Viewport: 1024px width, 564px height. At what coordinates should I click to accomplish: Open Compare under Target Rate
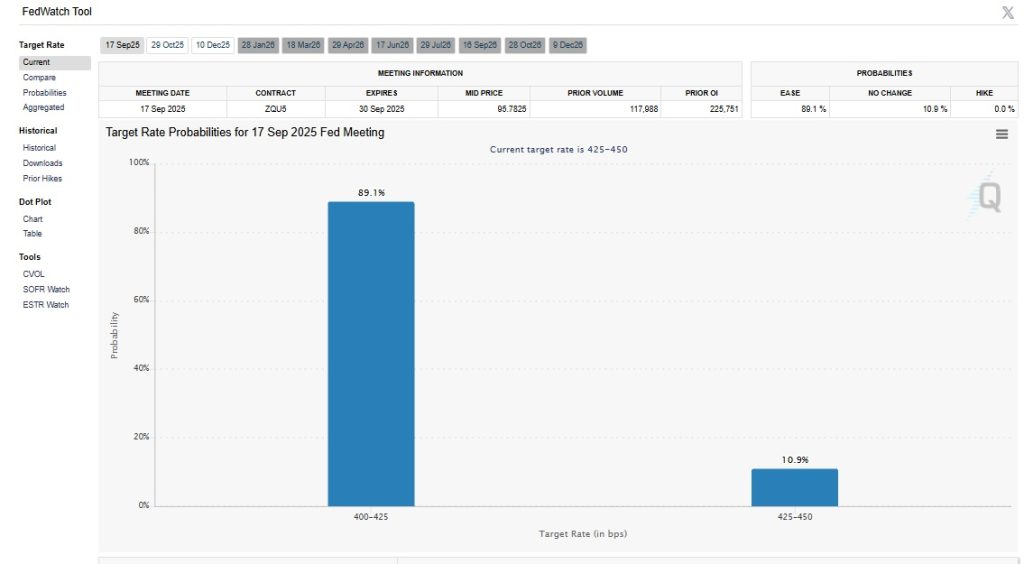[x=39, y=77]
